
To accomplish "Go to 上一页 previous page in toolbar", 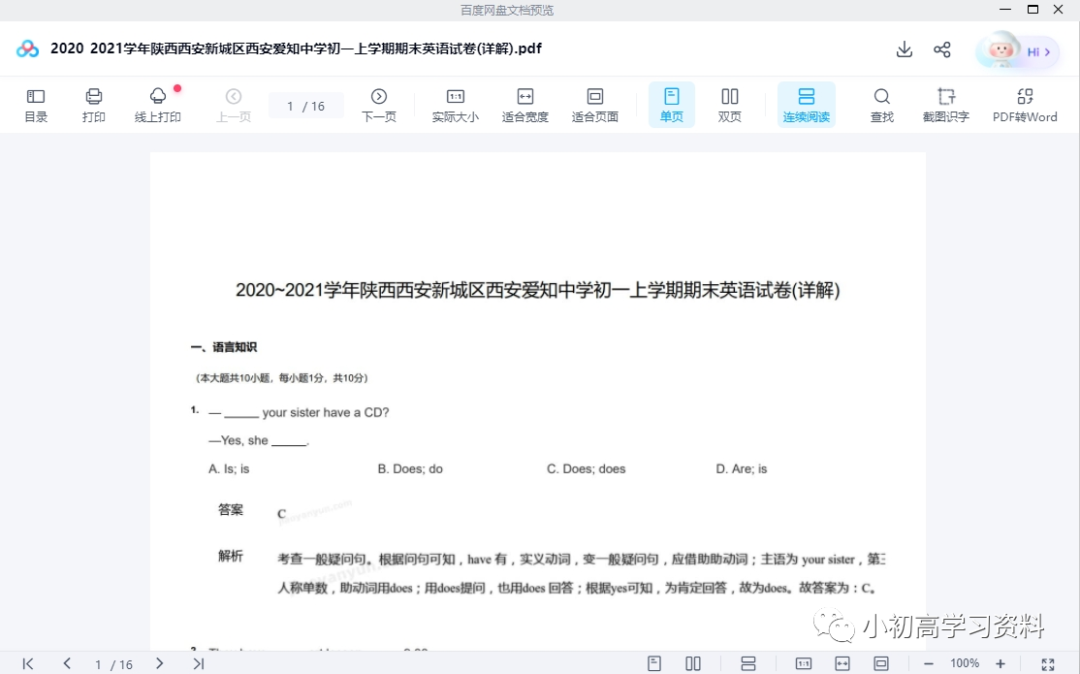I will (x=233, y=105).
